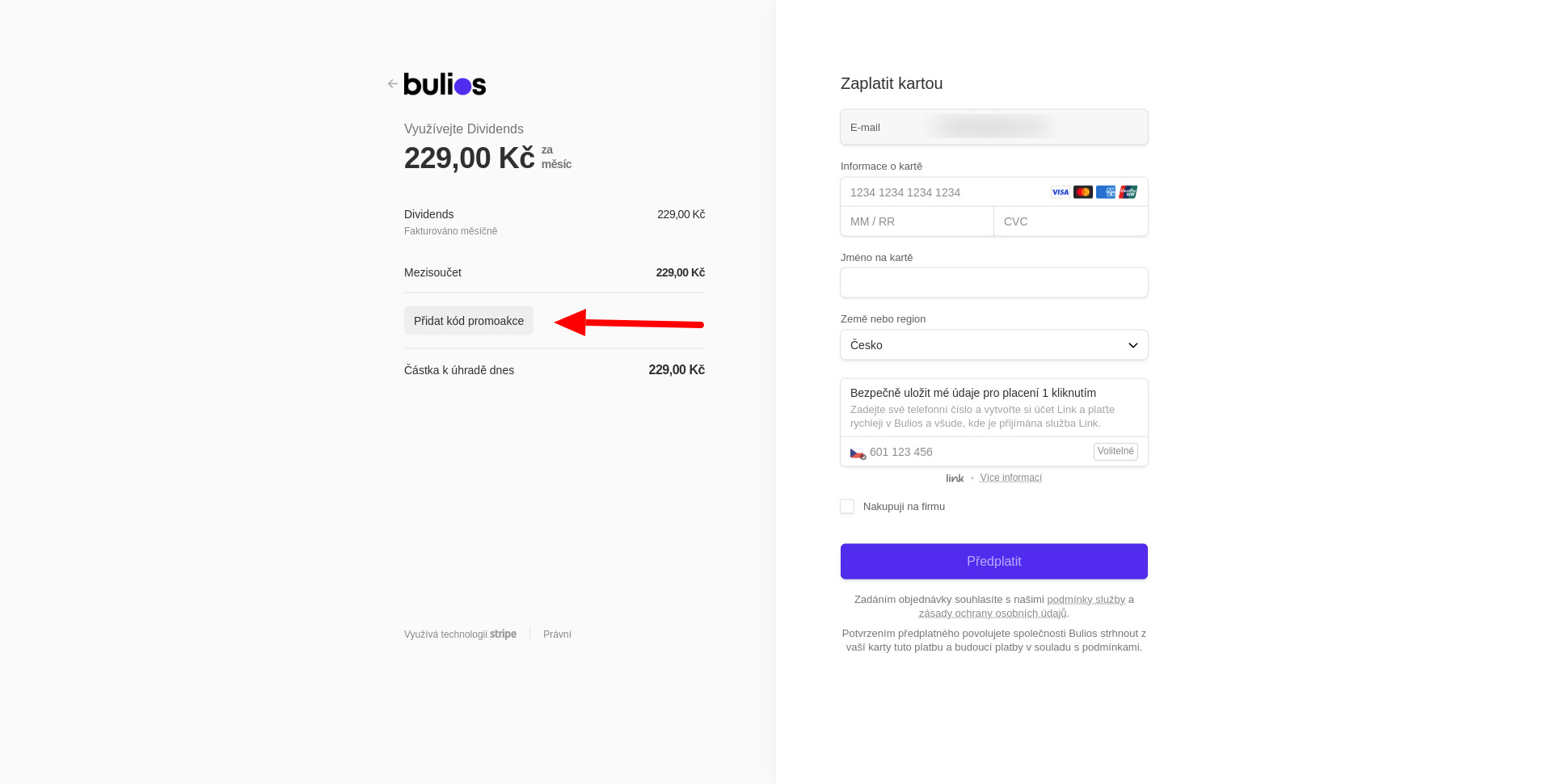This screenshot has width=1552, height=784.
Task: Check the 'Nakupuji na firmu' checkbox
Action: [847, 507]
